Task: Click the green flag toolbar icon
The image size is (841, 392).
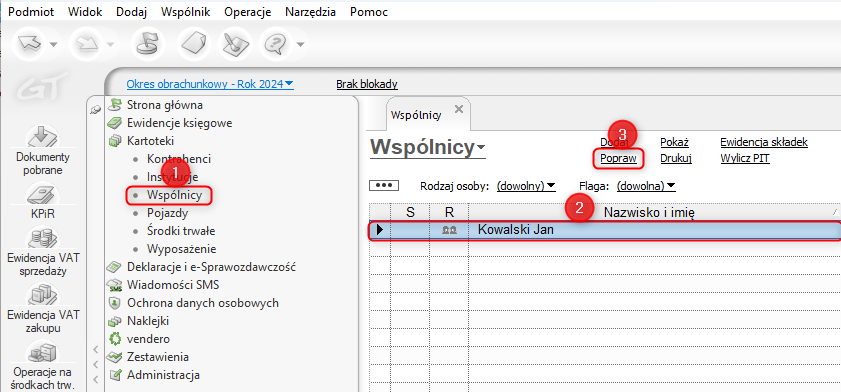Action: pos(147,44)
